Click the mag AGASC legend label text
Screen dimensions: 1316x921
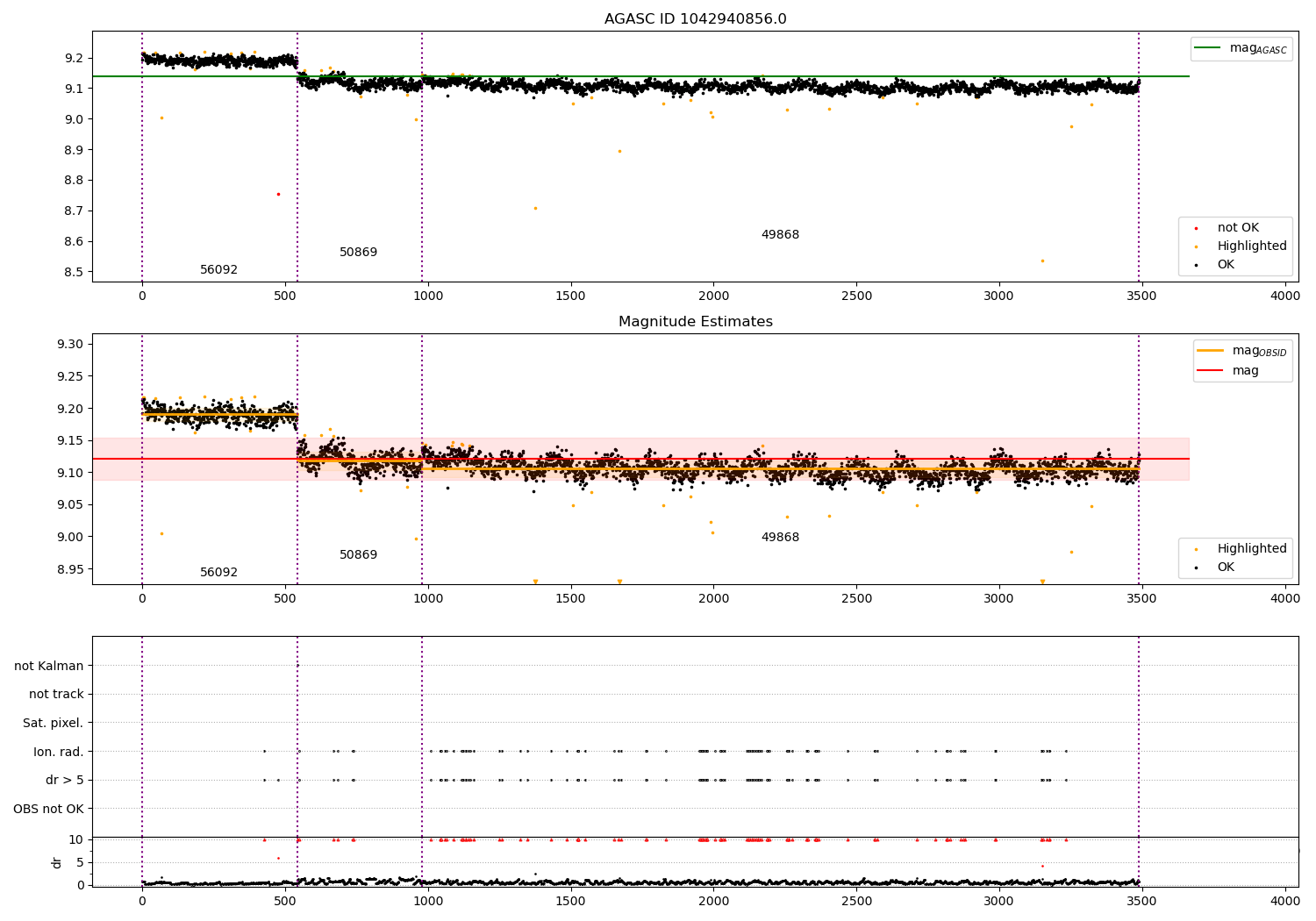1258,48
